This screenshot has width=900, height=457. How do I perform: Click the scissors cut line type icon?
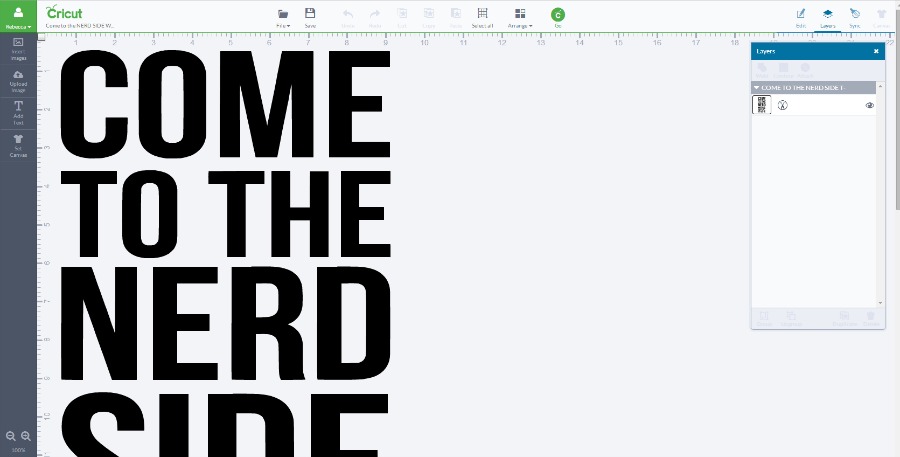(782, 105)
